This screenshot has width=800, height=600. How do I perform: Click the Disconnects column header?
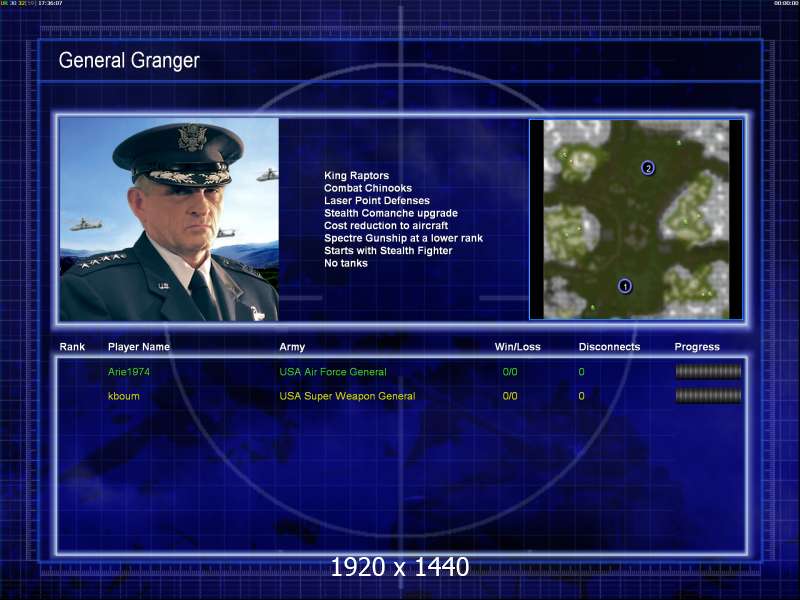pyautogui.click(x=609, y=347)
